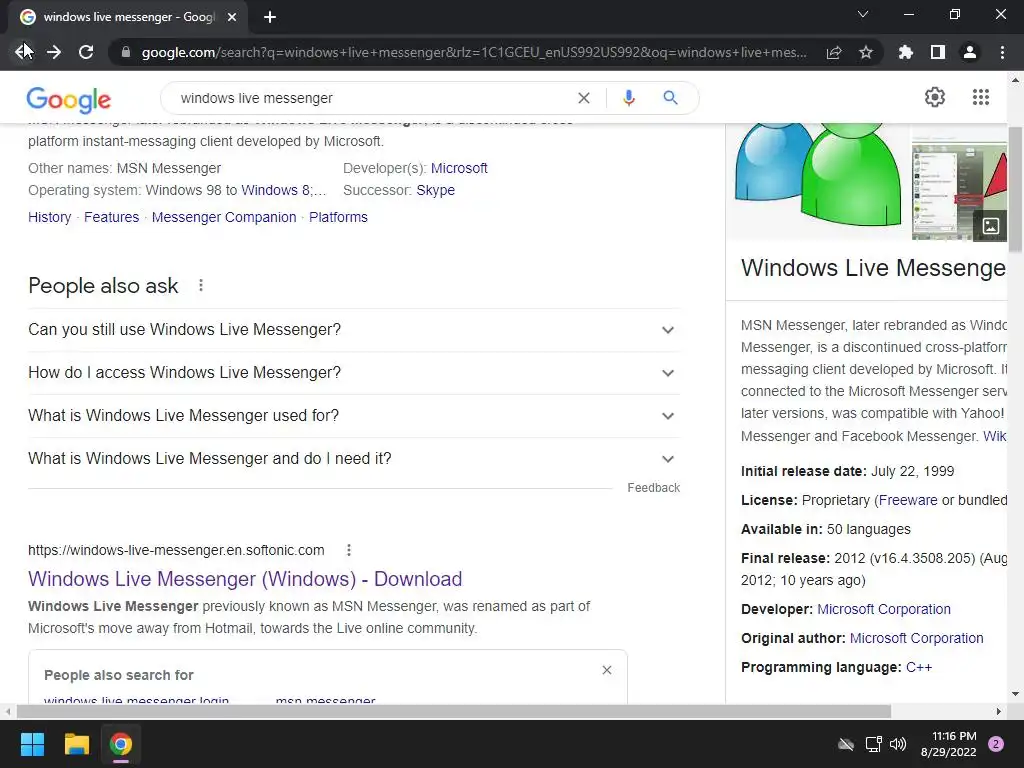Open a new tab with the plus icon

[x=270, y=17]
